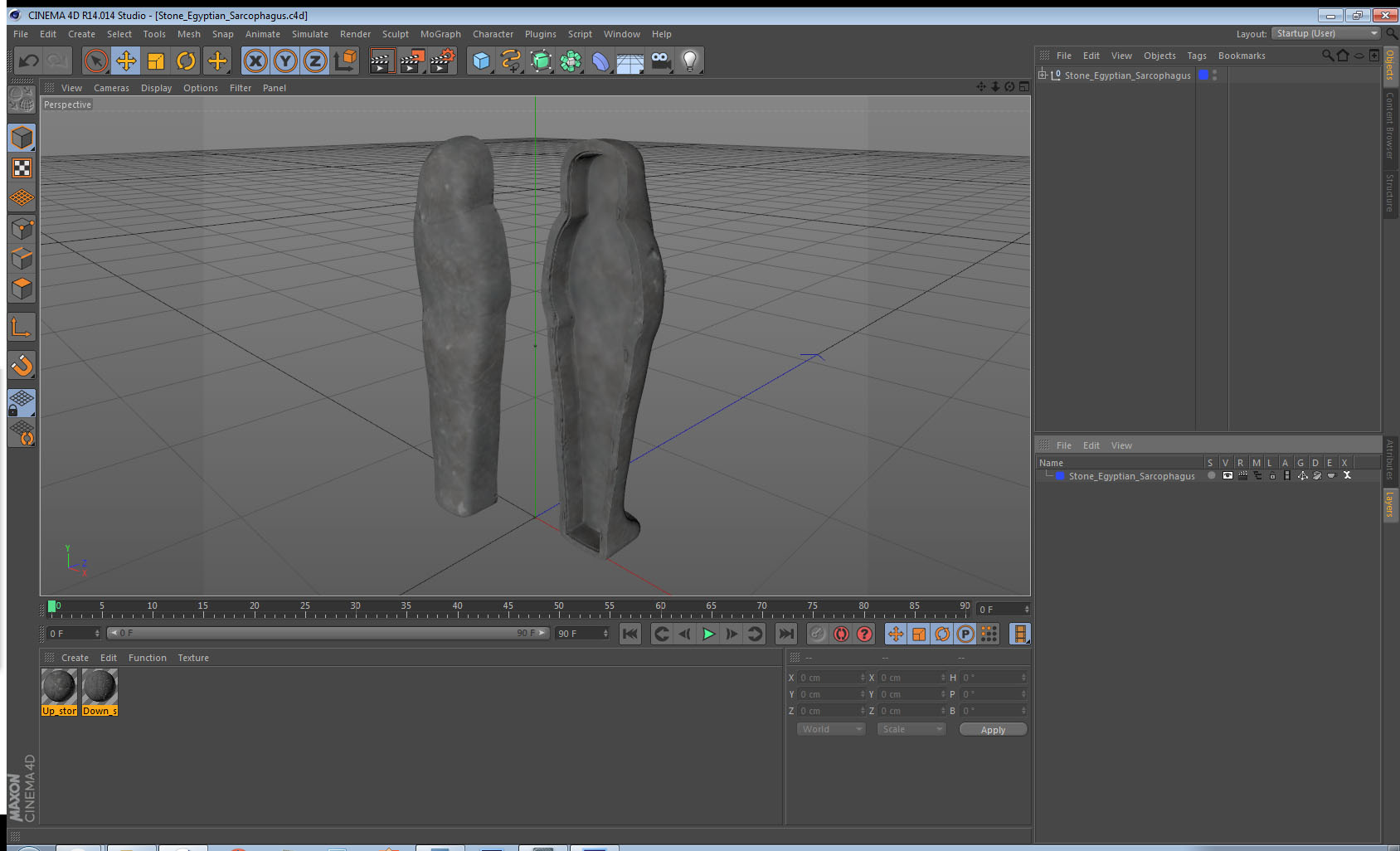Click the Apply button in Coordinates

pos(993,729)
